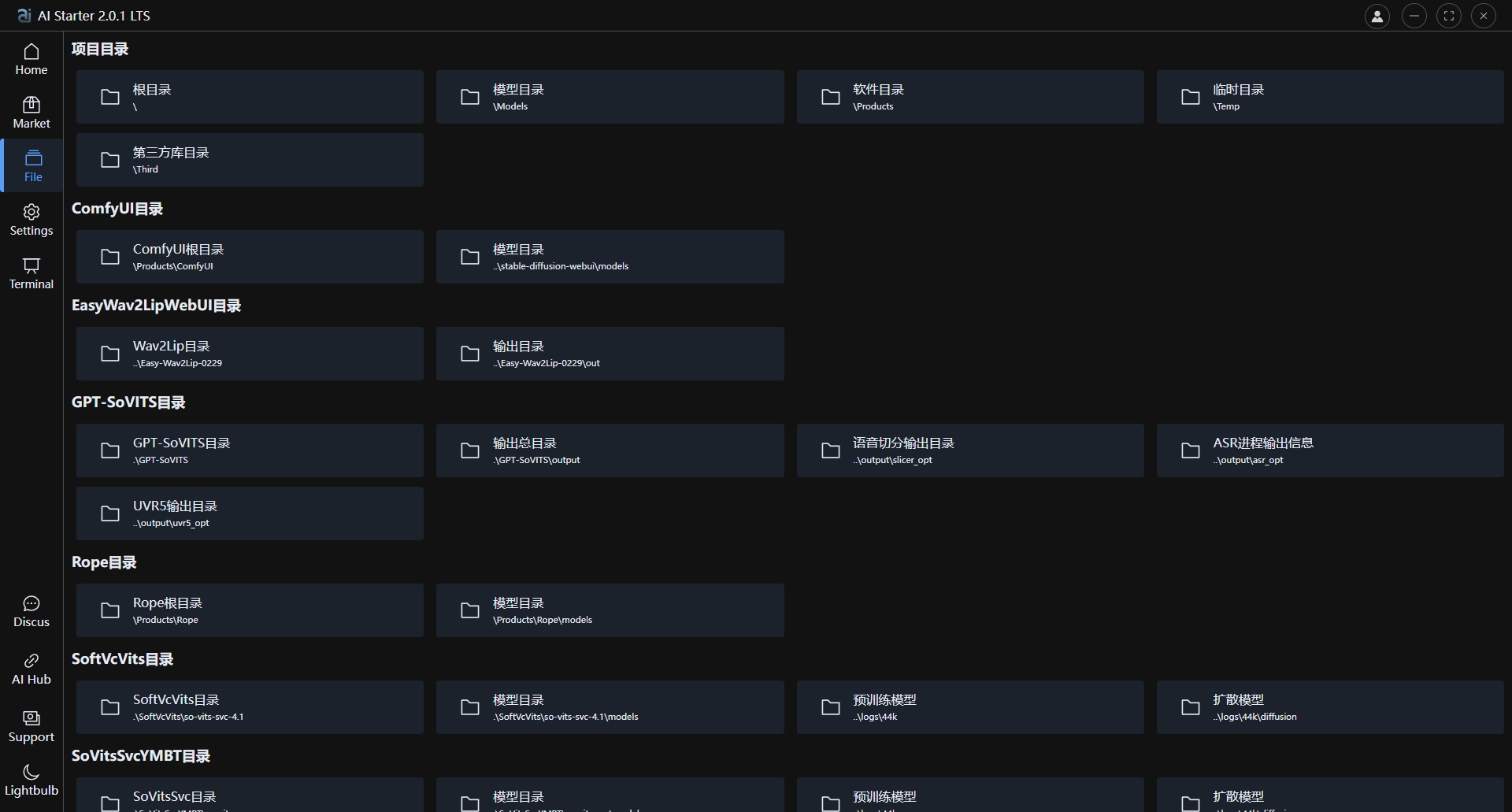This screenshot has width=1512, height=812.
Task: Launch the Terminal from sidebar
Action: click(31, 273)
